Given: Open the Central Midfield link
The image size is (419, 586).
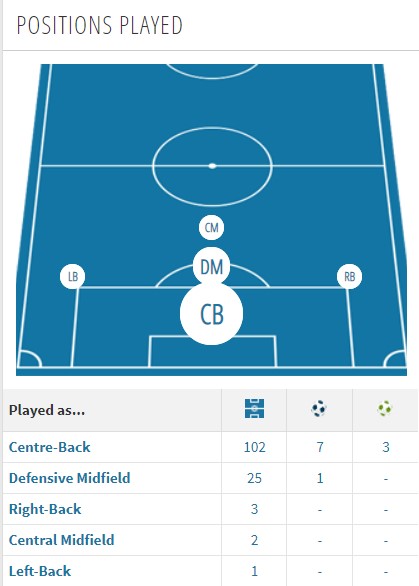Looking at the screenshot, I should (x=61, y=540).
